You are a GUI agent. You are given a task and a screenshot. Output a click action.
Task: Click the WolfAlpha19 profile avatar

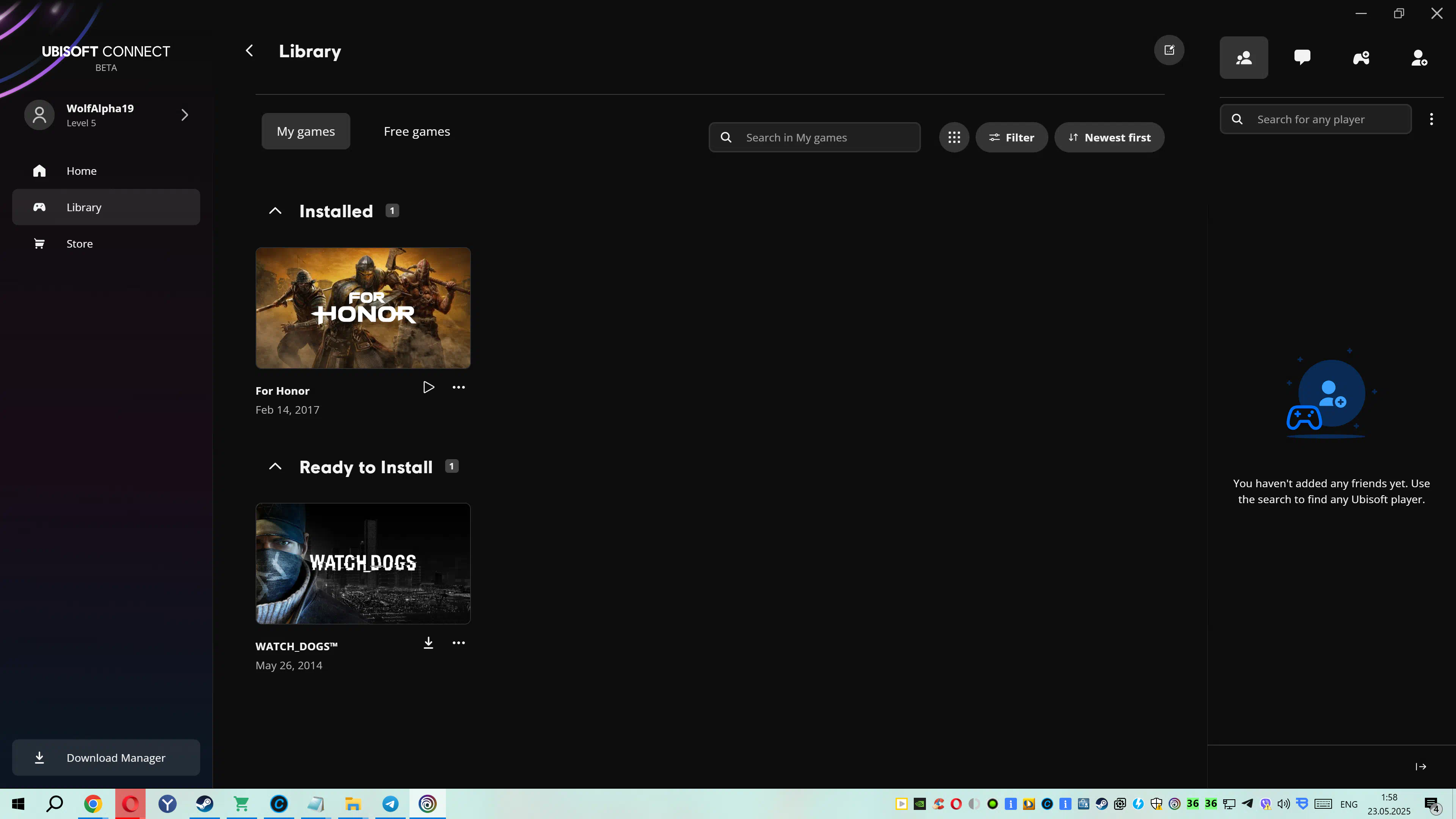coord(39,115)
